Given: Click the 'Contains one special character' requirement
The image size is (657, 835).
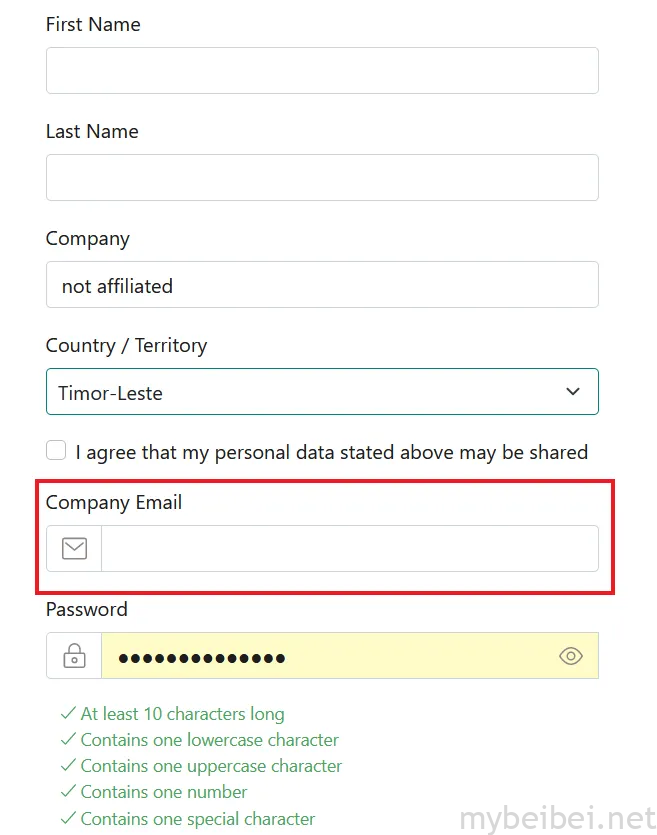Looking at the screenshot, I should click(x=198, y=819).
